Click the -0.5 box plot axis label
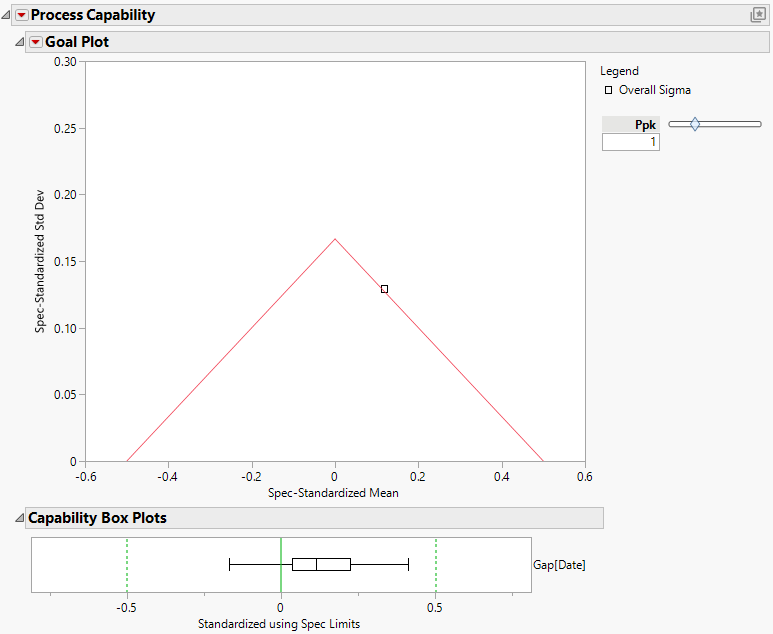Image resolution: width=773 pixels, height=634 pixels. pyautogui.click(x=126, y=608)
